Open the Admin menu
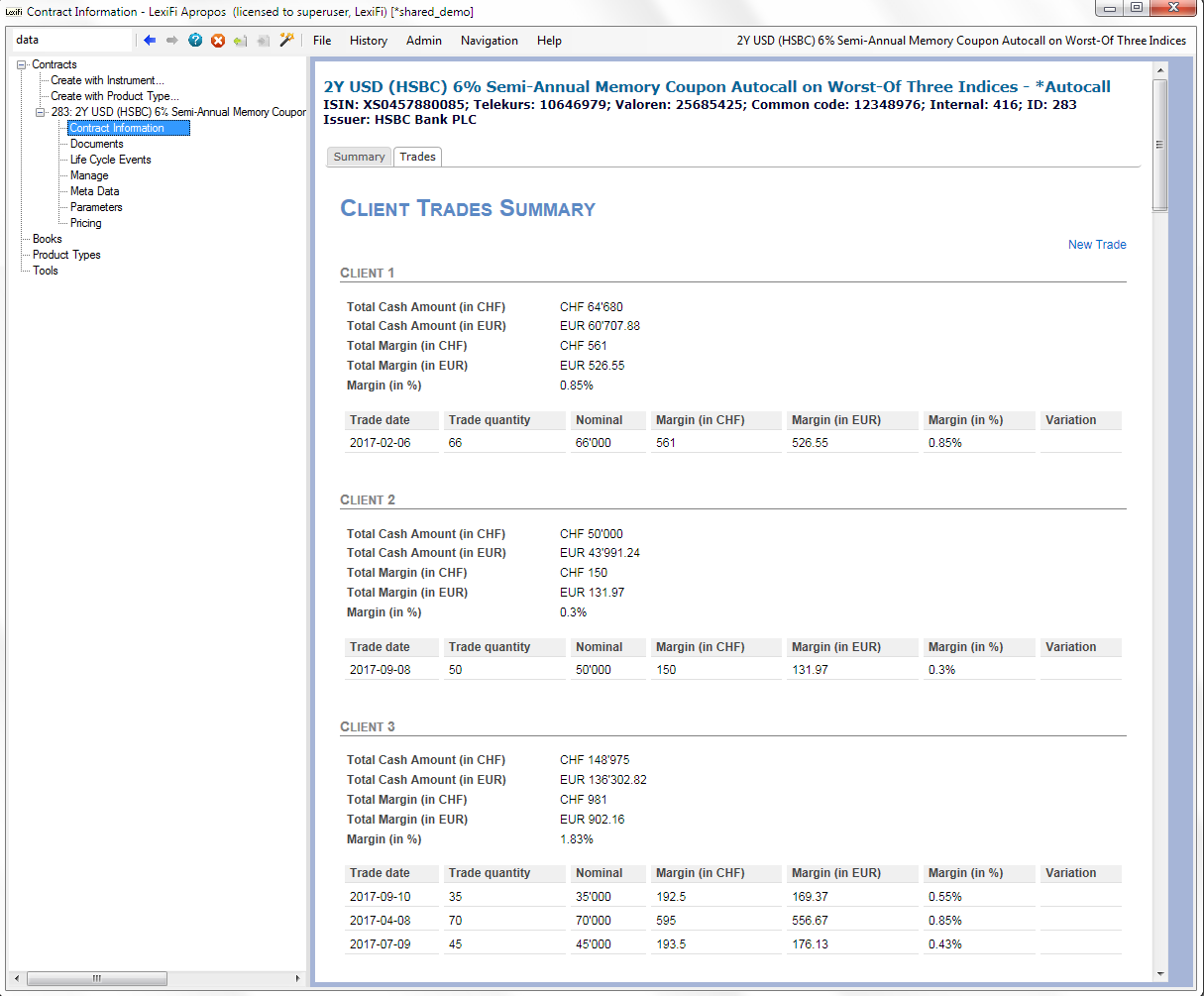Screen dimensions: 1204x996 [x=424, y=41]
